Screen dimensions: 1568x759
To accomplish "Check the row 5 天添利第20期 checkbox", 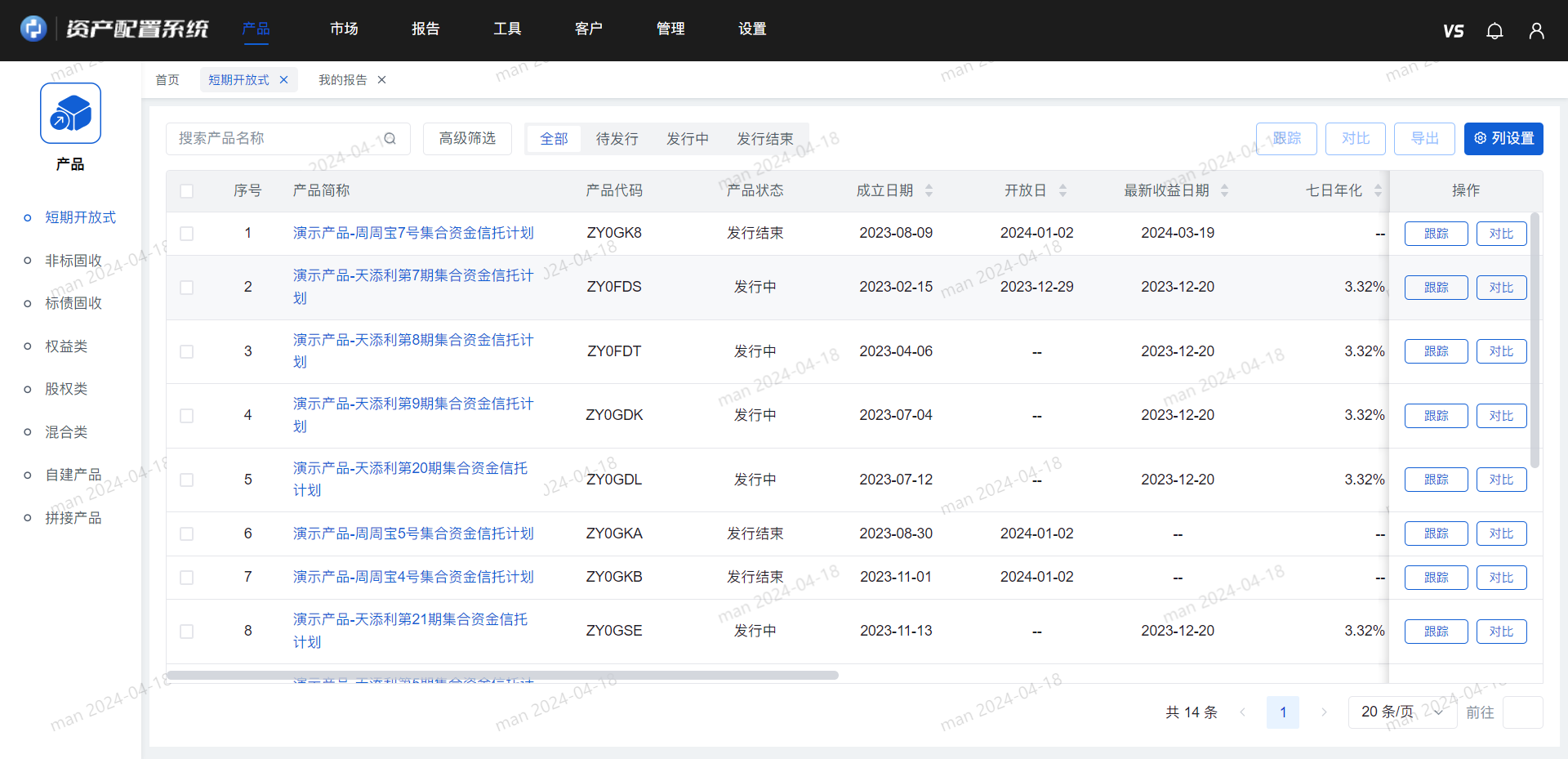I will (x=187, y=480).
